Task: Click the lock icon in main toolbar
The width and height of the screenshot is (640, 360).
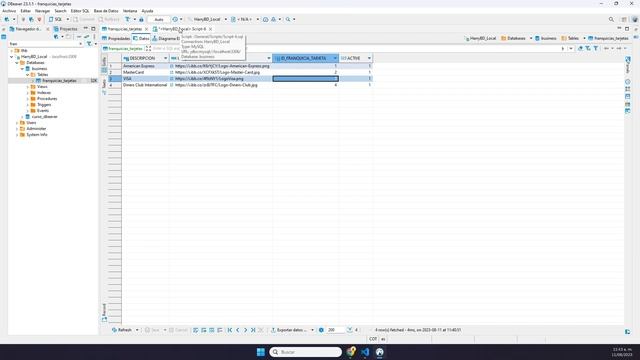Action: (x=141, y=19)
